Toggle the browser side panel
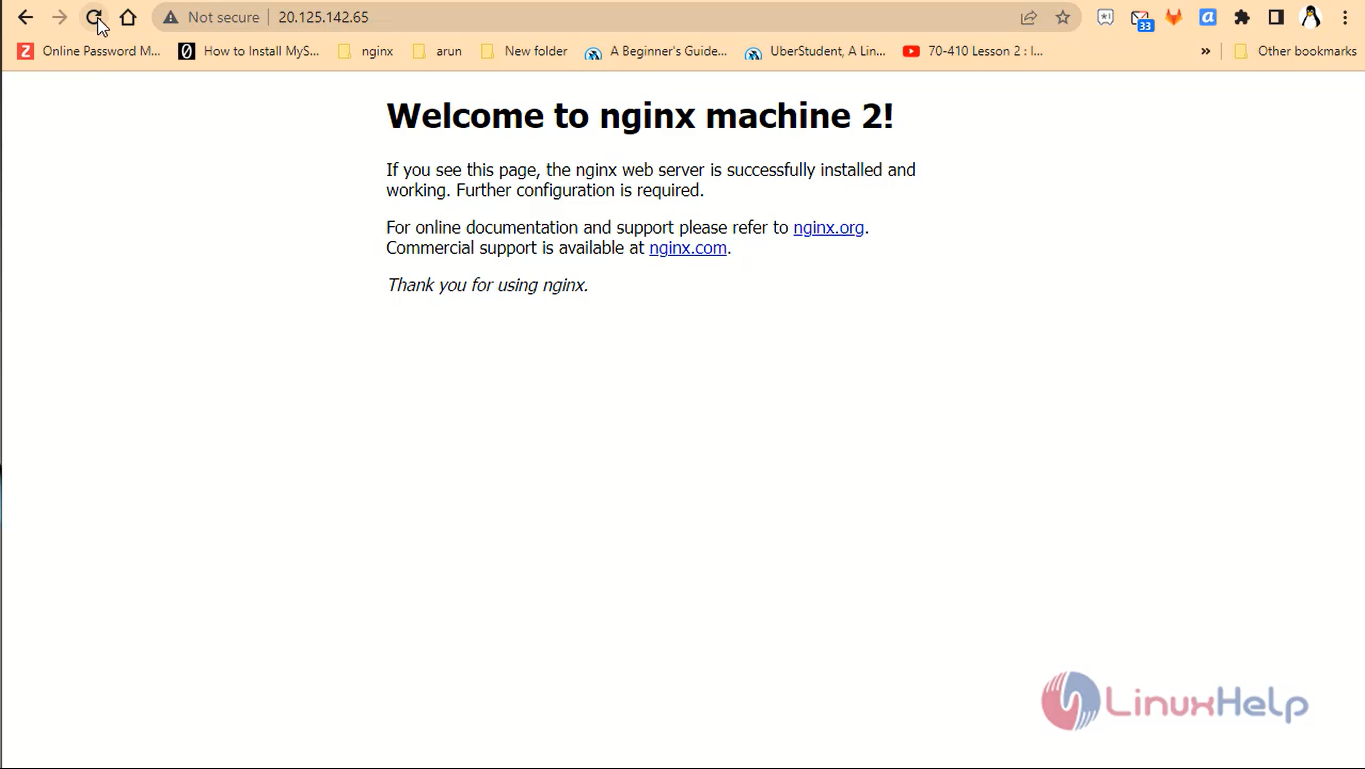Screen dimensions: 1365x769 [x=1276, y=17]
